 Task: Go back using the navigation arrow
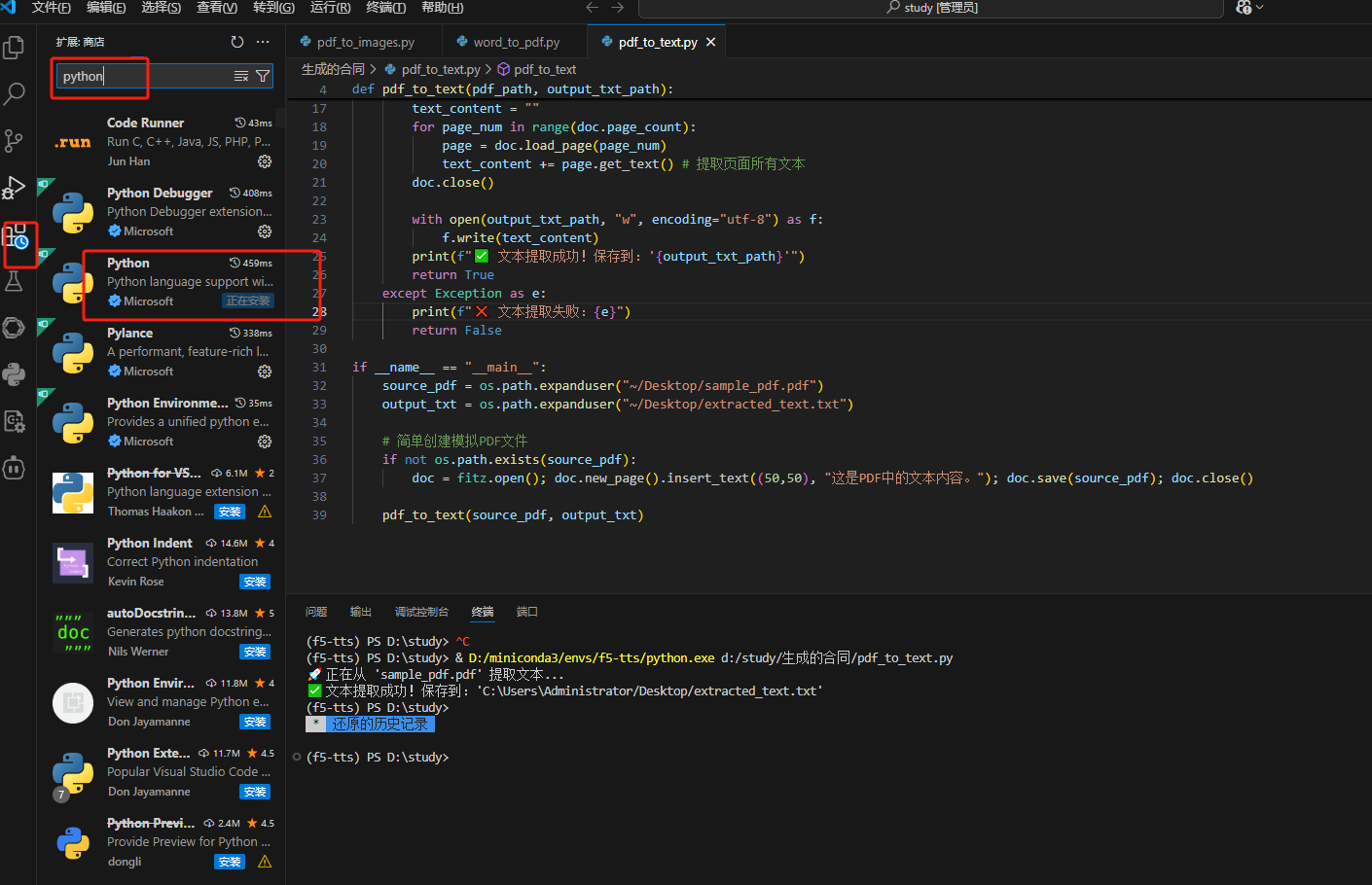pos(592,7)
